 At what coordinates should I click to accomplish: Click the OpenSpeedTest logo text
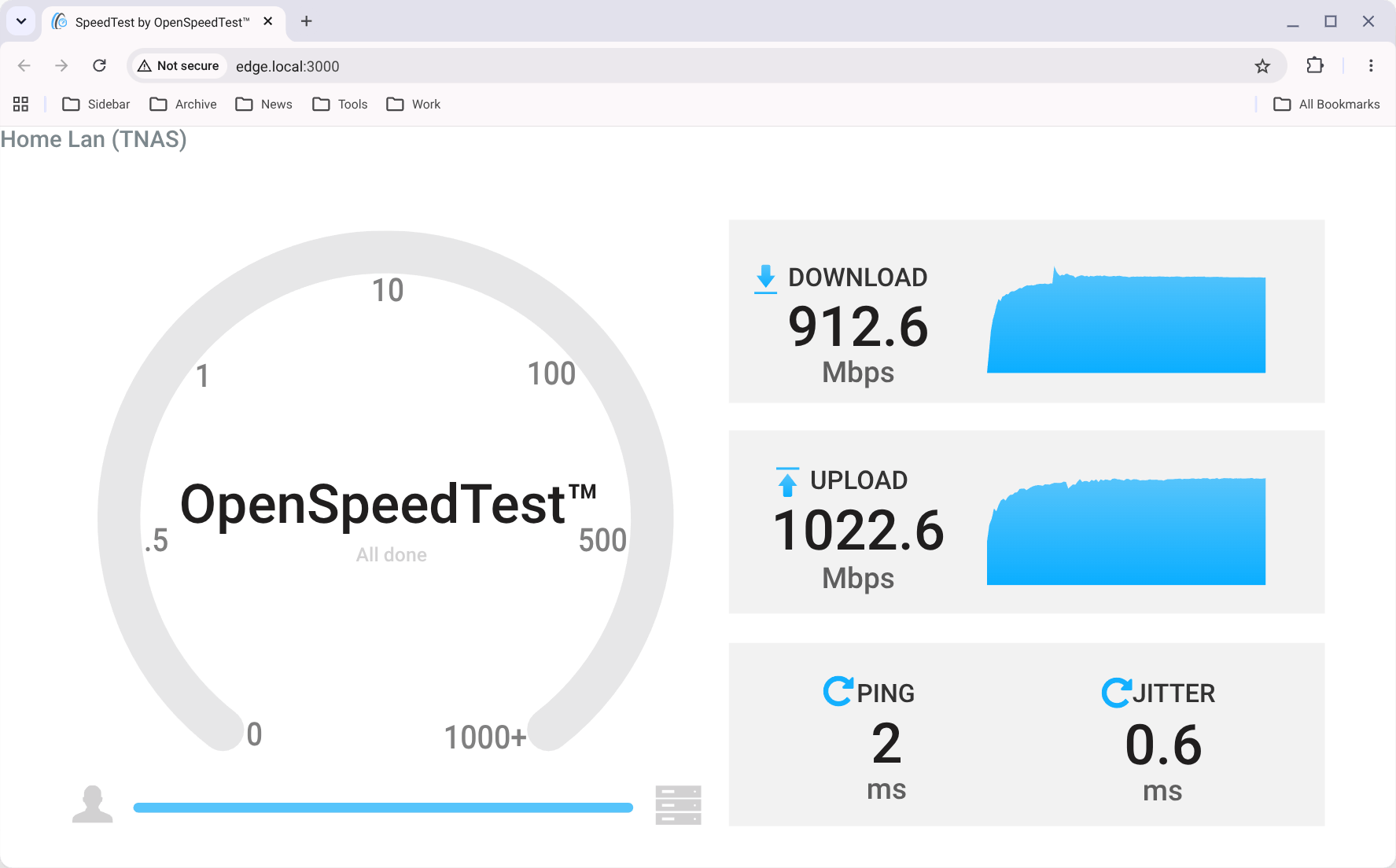pyautogui.click(x=388, y=504)
